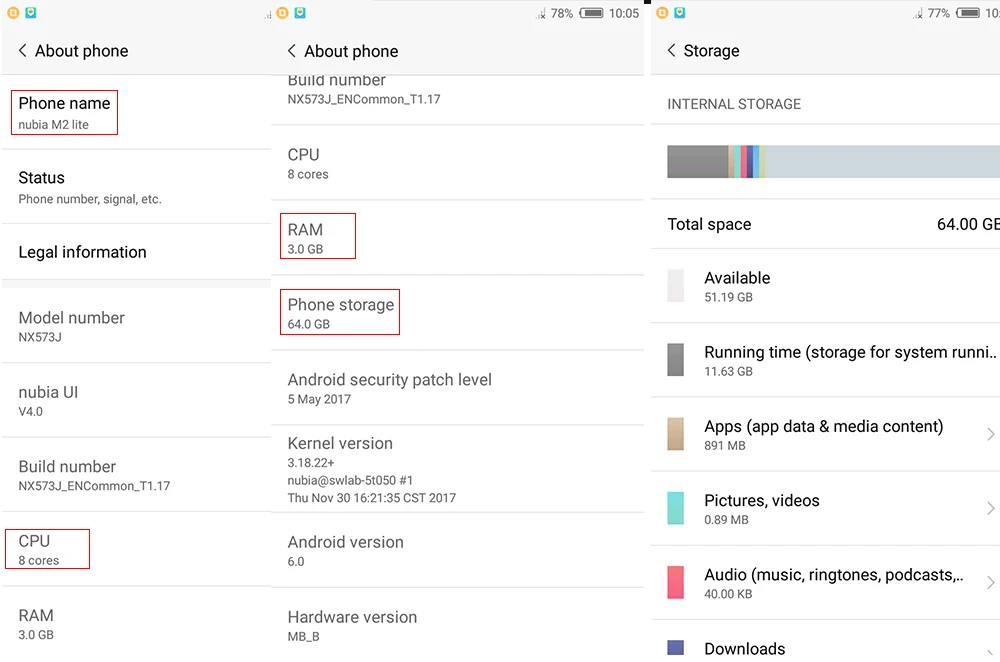
Task: Tap Running time storage row
Action: coord(825,360)
